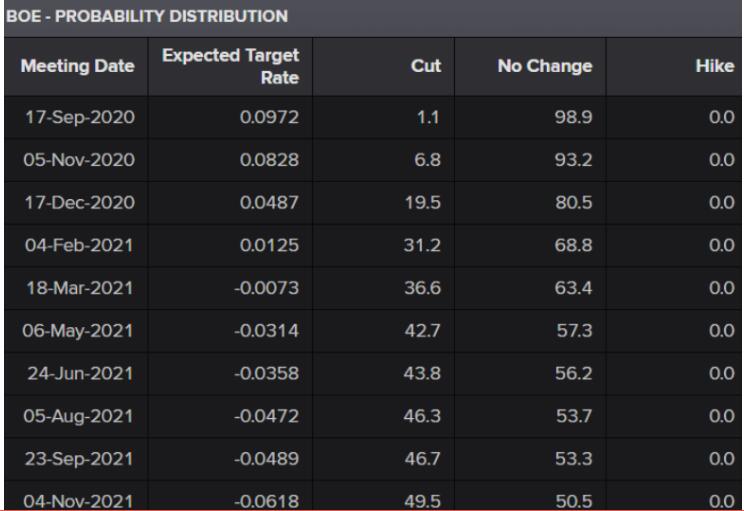The image size is (744, 511).
Task: Click the Hike value in 04-Feb-2021 row
Action: (x=722, y=245)
